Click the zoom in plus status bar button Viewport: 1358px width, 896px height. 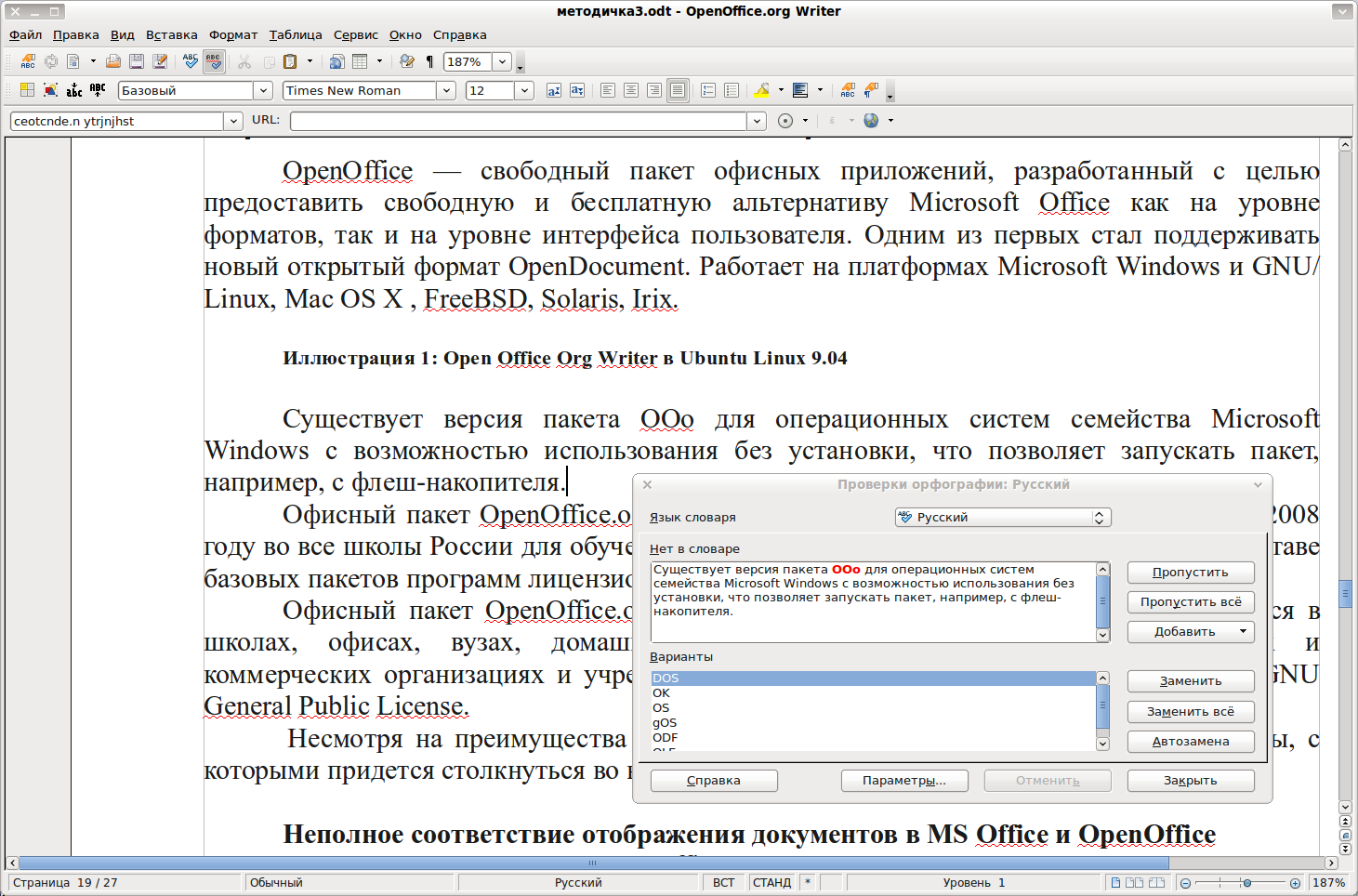coord(1295,883)
